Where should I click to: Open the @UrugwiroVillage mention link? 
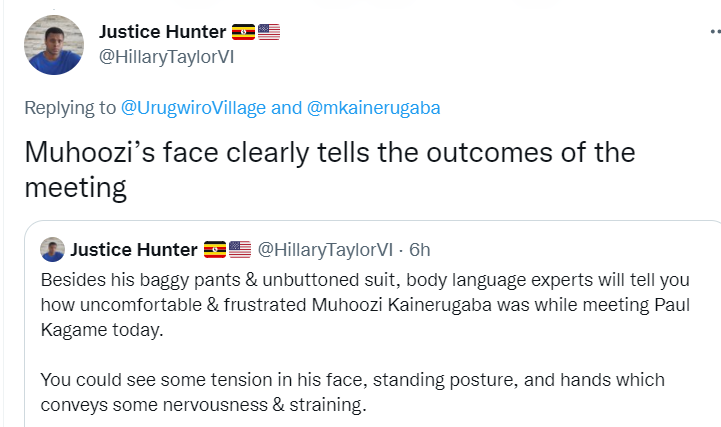pyautogui.click(x=193, y=107)
